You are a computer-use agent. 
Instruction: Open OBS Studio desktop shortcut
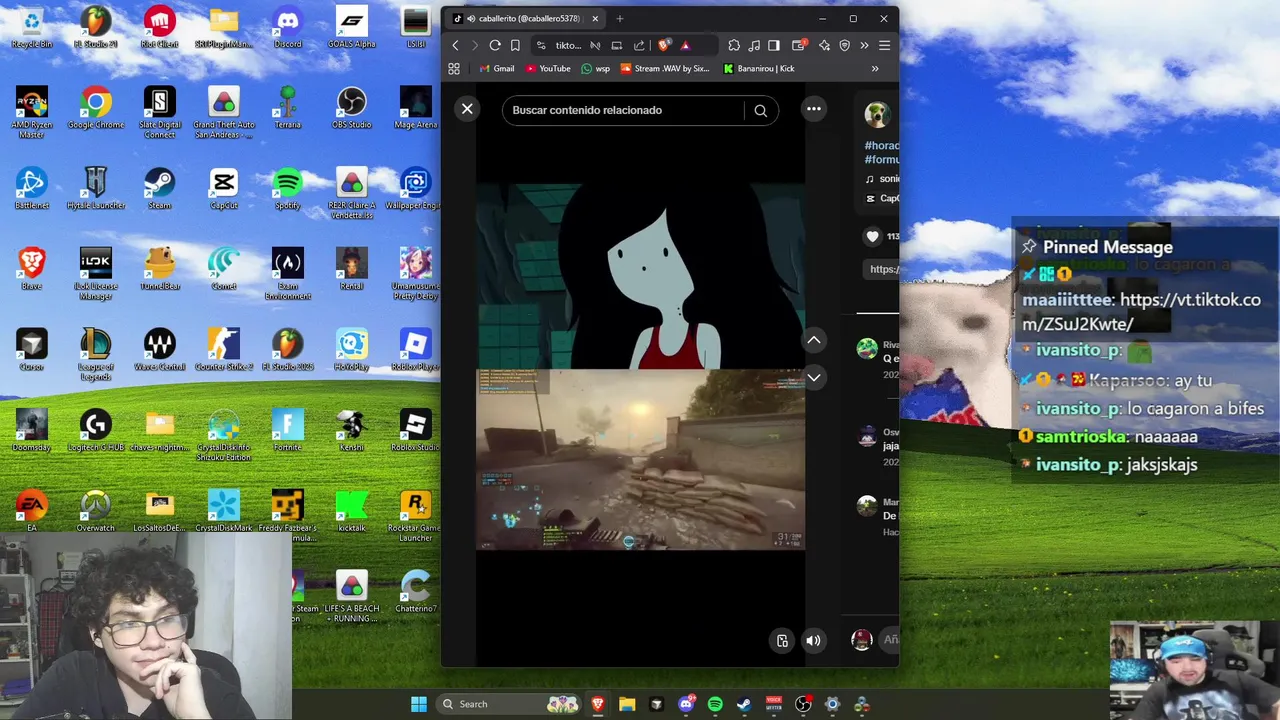[x=352, y=108]
